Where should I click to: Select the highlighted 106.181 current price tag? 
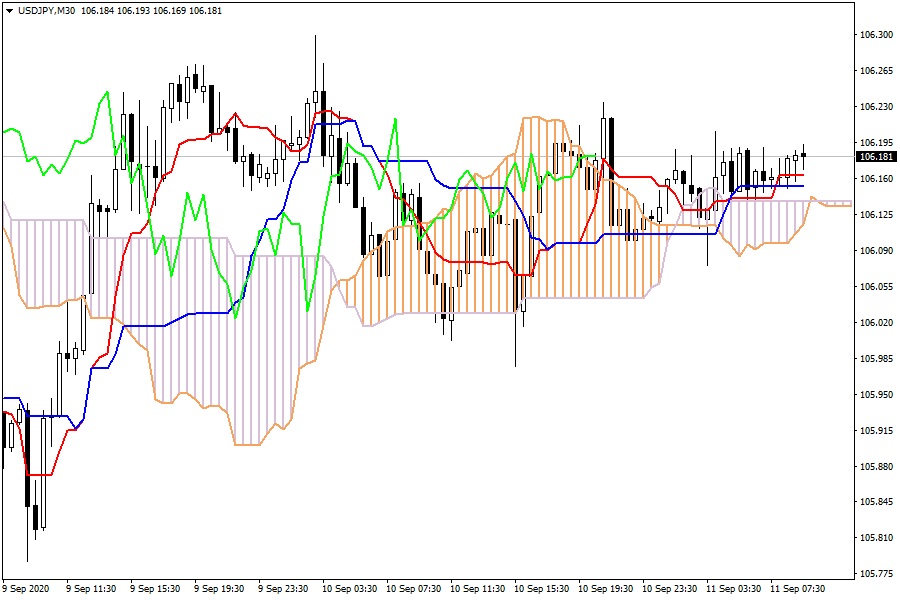[x=876, y=157]
